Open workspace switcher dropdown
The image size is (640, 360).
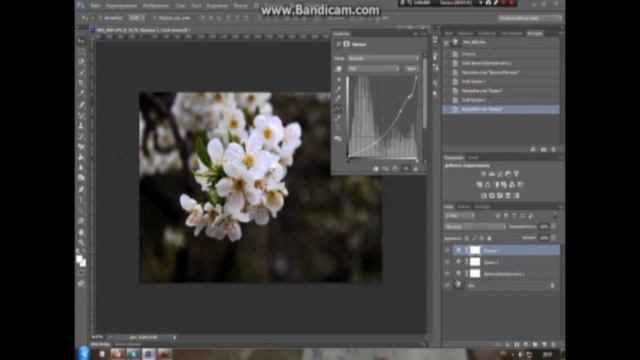(529, 18)
